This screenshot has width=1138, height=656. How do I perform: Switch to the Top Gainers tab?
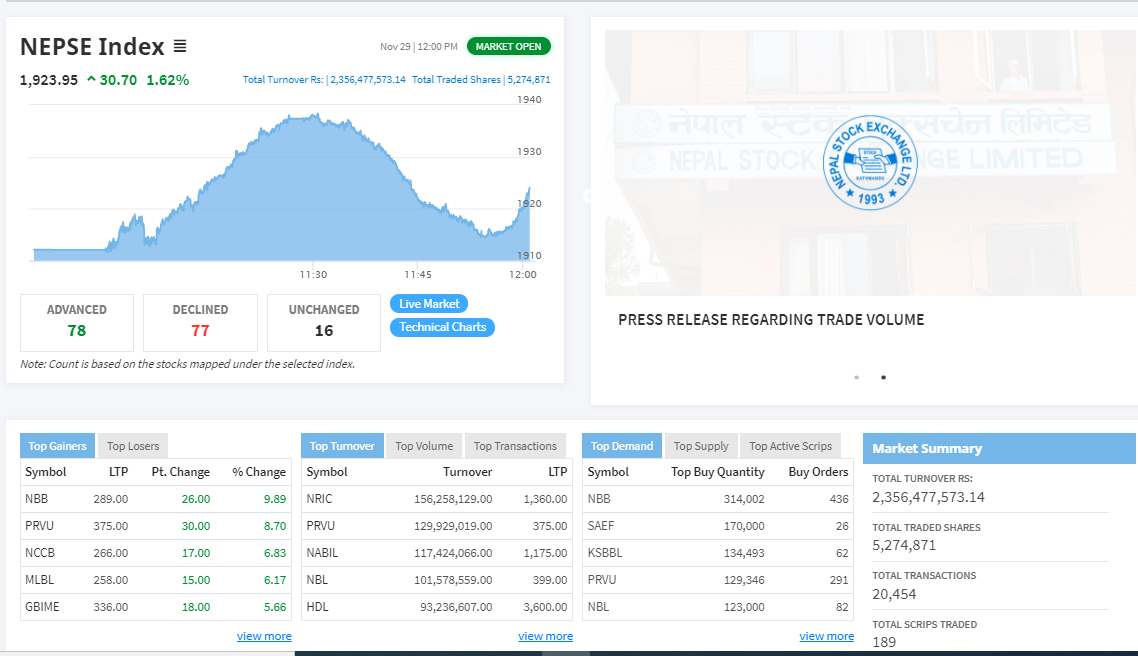[x=57, y=446]
